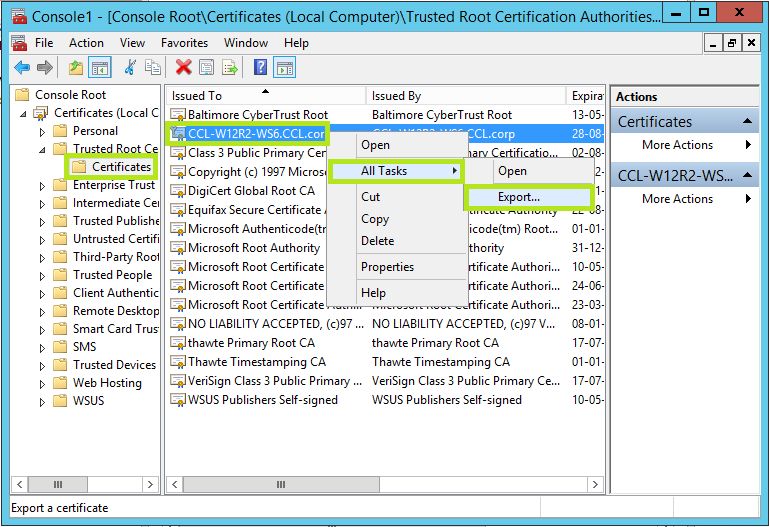Click certificate icon of Thawte Timestamping CA

tap(178, 362)
